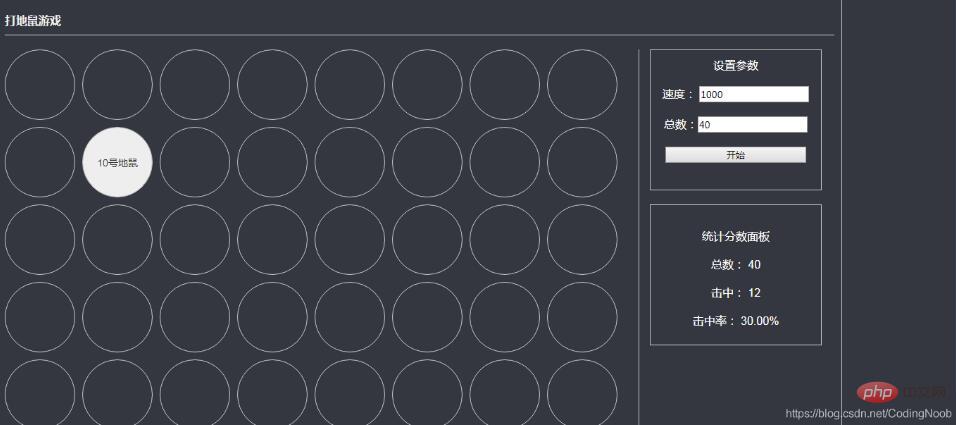Open the blog.csdn.net/CodingNoob watermark link
The image size is (956, 425).
coord(868,414)
